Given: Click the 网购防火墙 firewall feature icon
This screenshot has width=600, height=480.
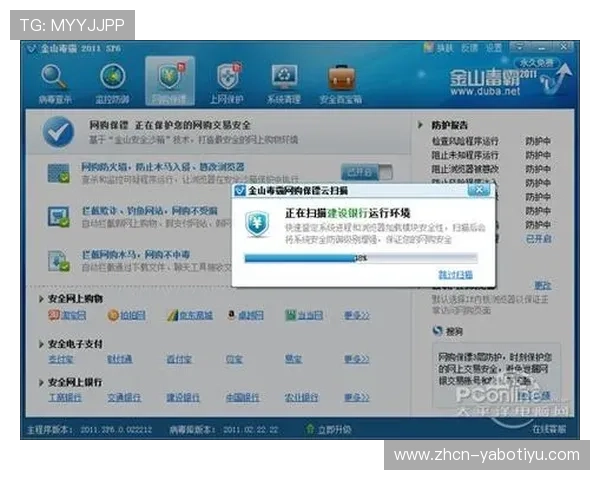Looking at the screenshot, I should [58, 173].
